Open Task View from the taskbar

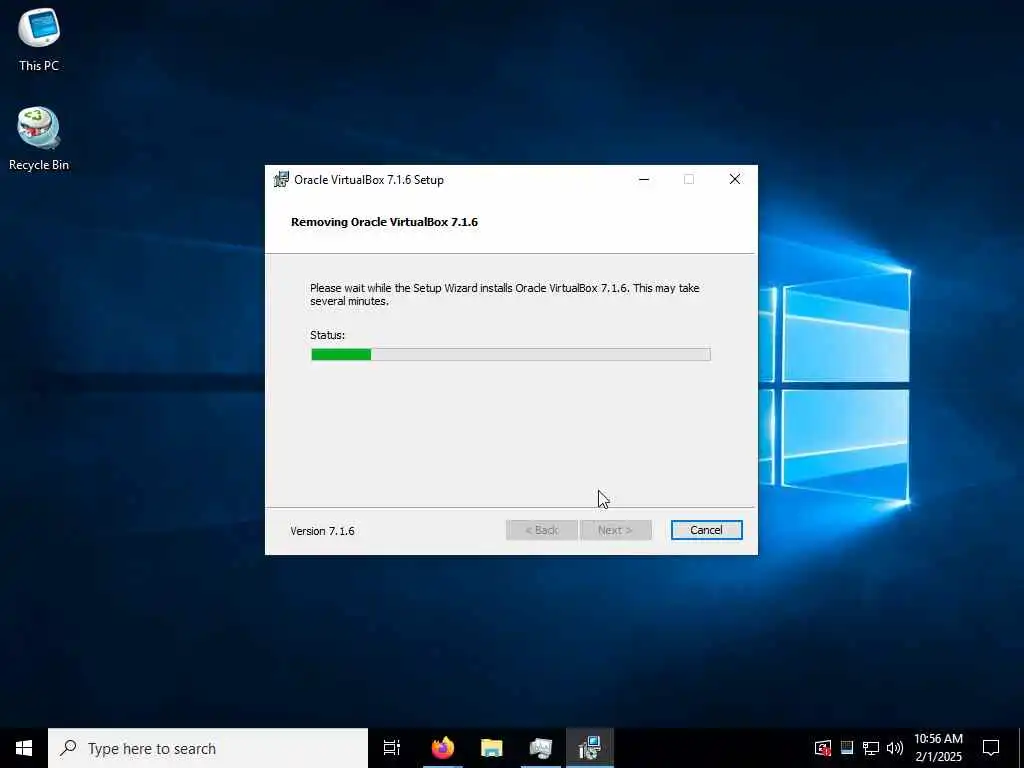[392, 748]
